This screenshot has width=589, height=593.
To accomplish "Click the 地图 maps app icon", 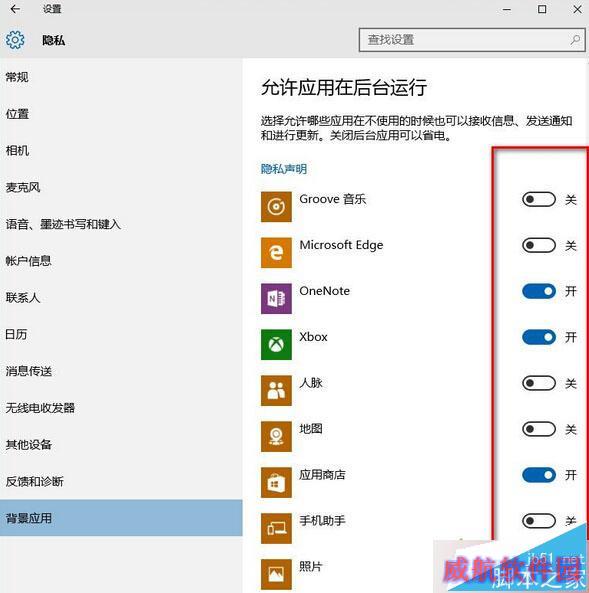I will coord(276,436).
